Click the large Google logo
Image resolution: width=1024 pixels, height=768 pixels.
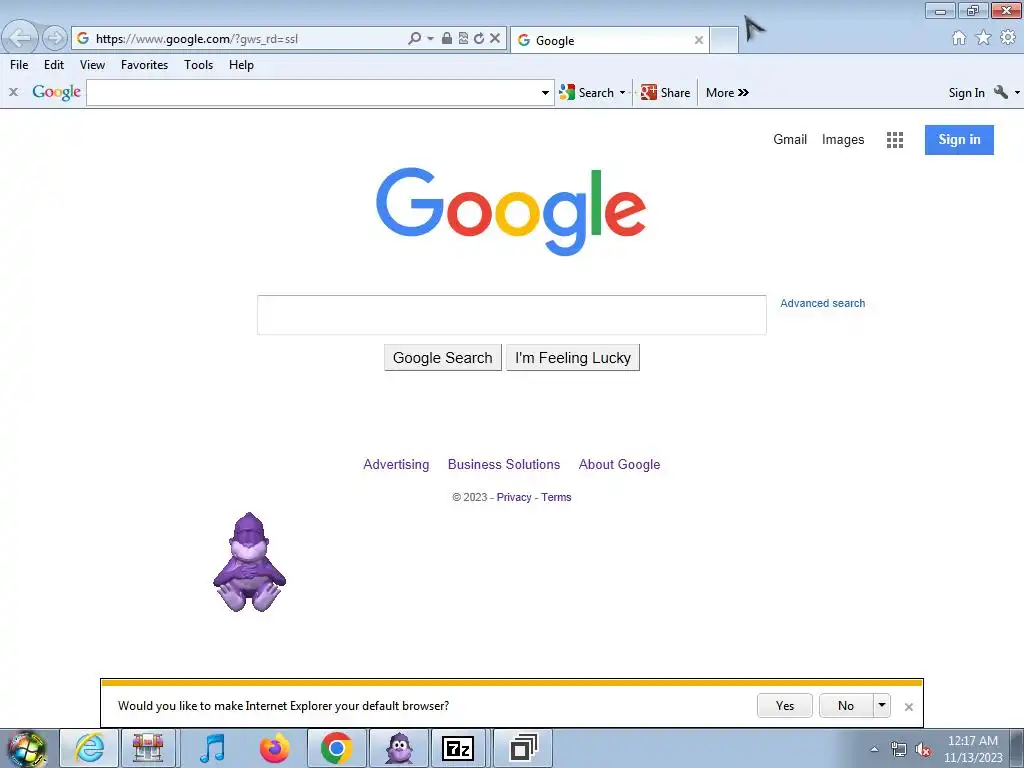pos(511,211)
